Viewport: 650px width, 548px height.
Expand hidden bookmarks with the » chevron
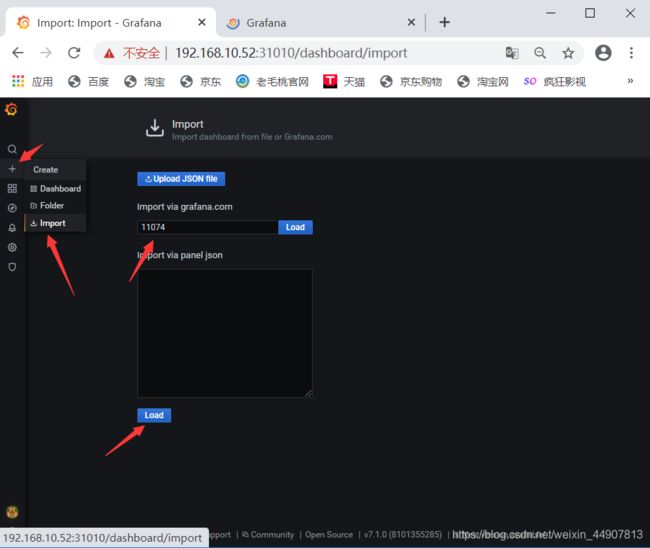(x=630, y=81)
